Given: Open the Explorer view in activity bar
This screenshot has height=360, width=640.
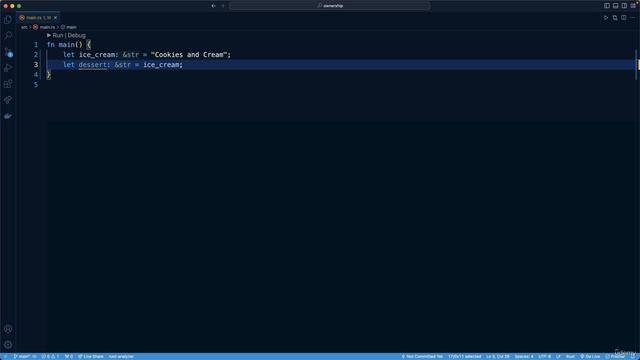Looking at the screenshot, I should [x=8, y=20].
